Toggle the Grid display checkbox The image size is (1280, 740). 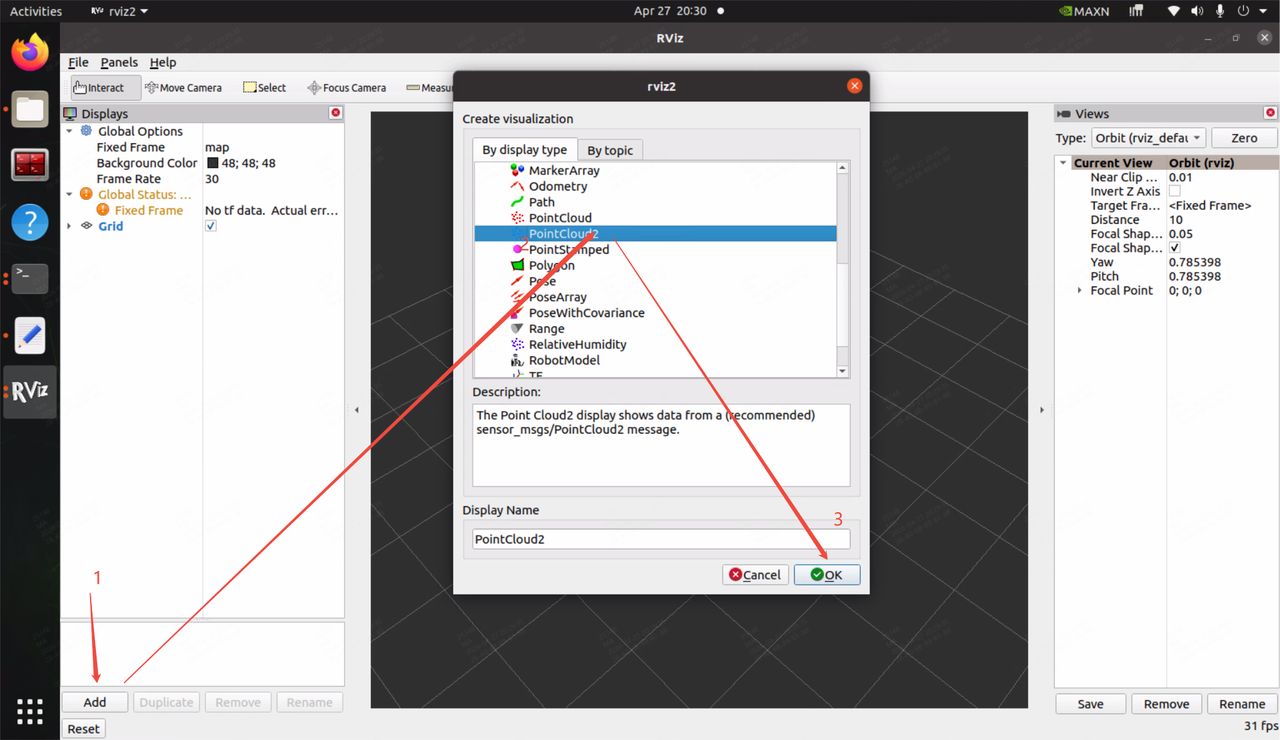[x=211, y=226]
